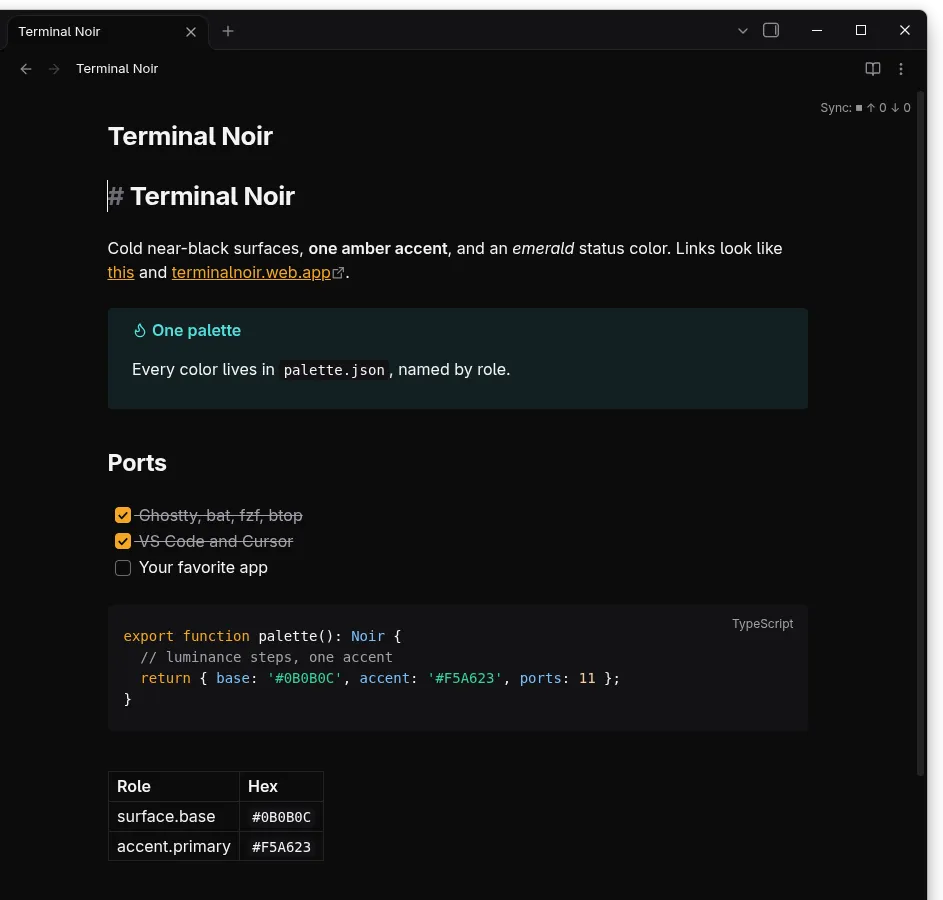
Task: Open the tab list dropdown chevron
Action: 743,31
